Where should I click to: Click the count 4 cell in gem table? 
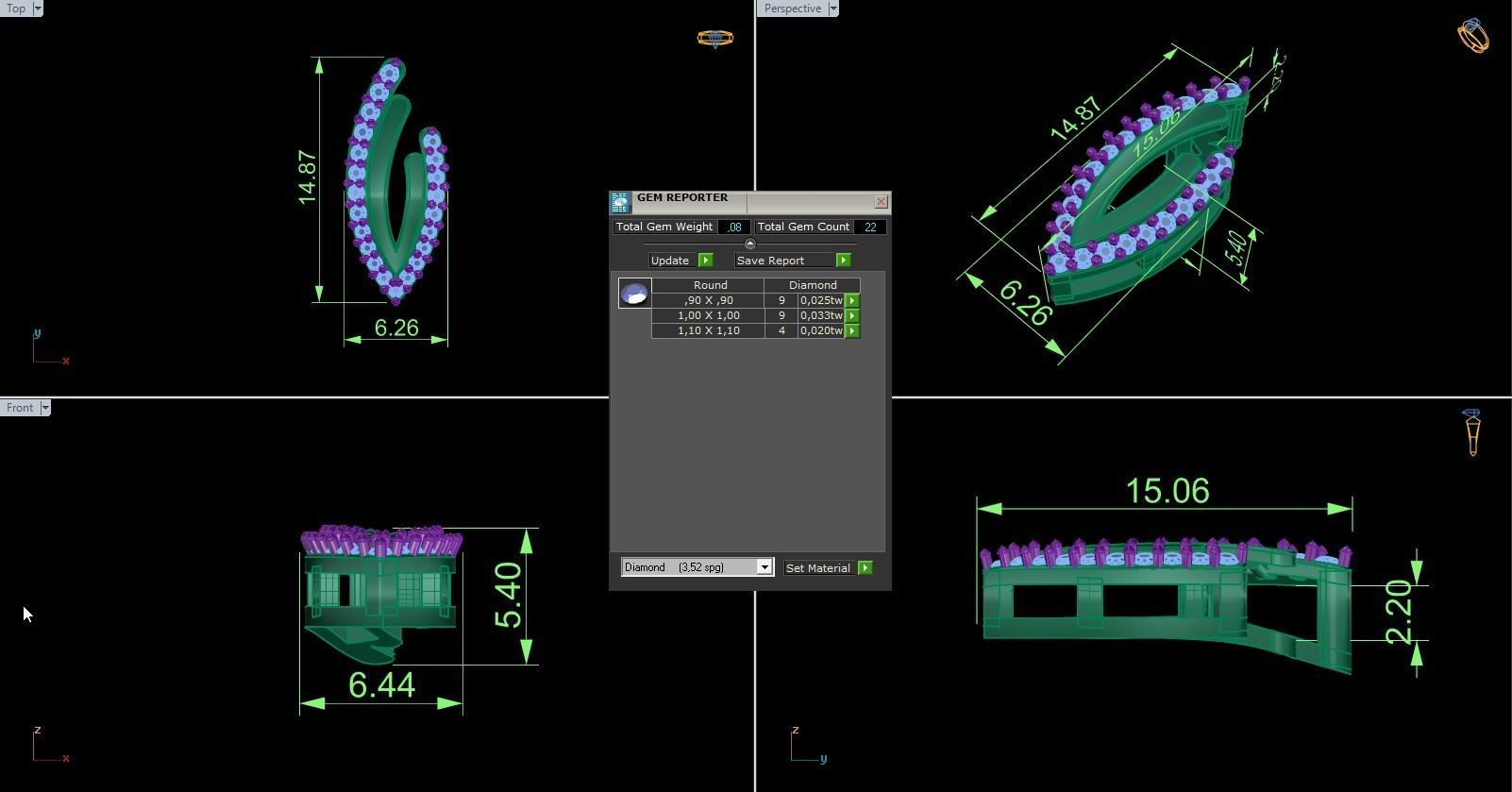click(x=781, y=330)
